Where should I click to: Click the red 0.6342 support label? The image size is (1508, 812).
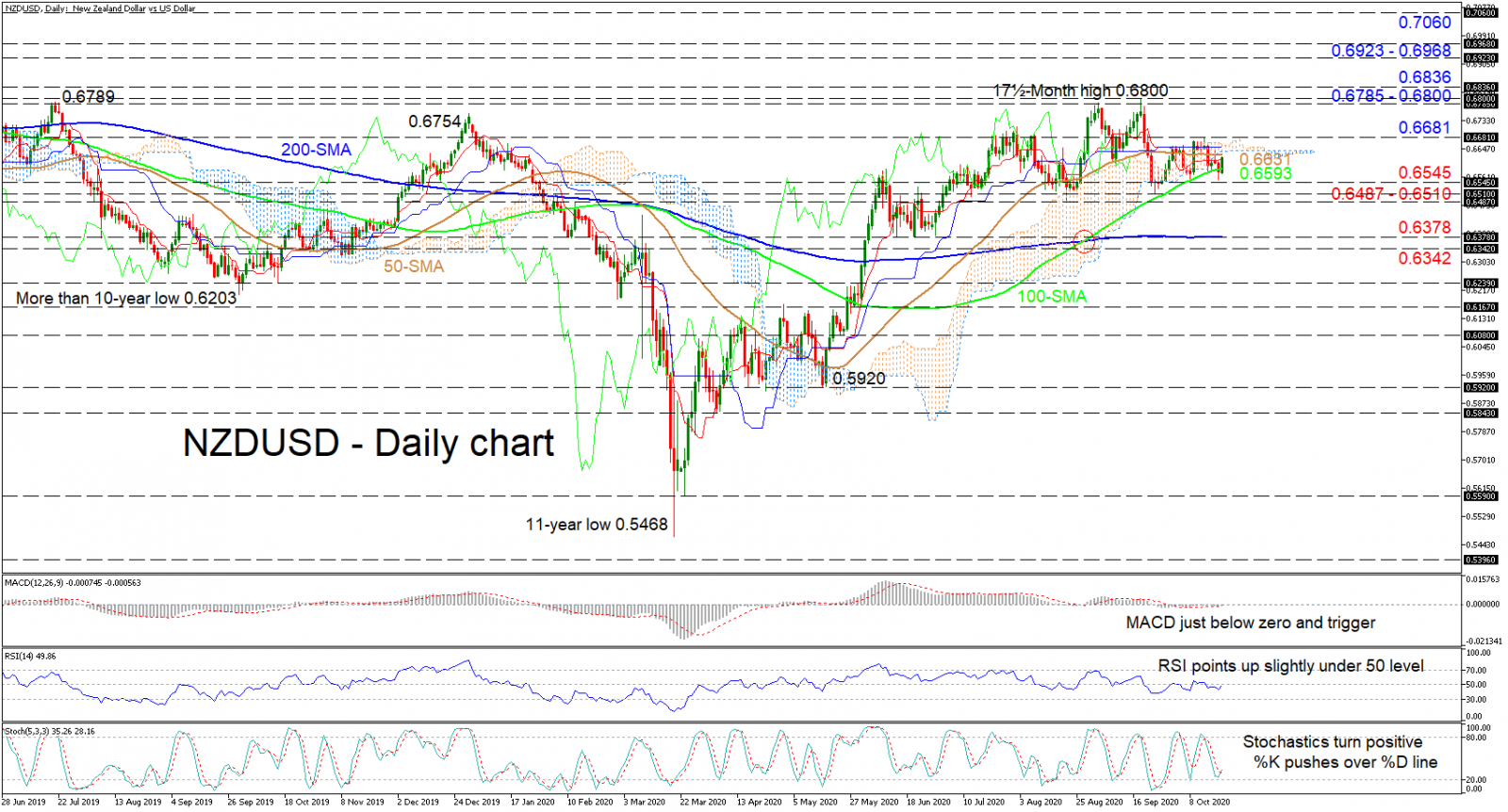click(1424, 258)
